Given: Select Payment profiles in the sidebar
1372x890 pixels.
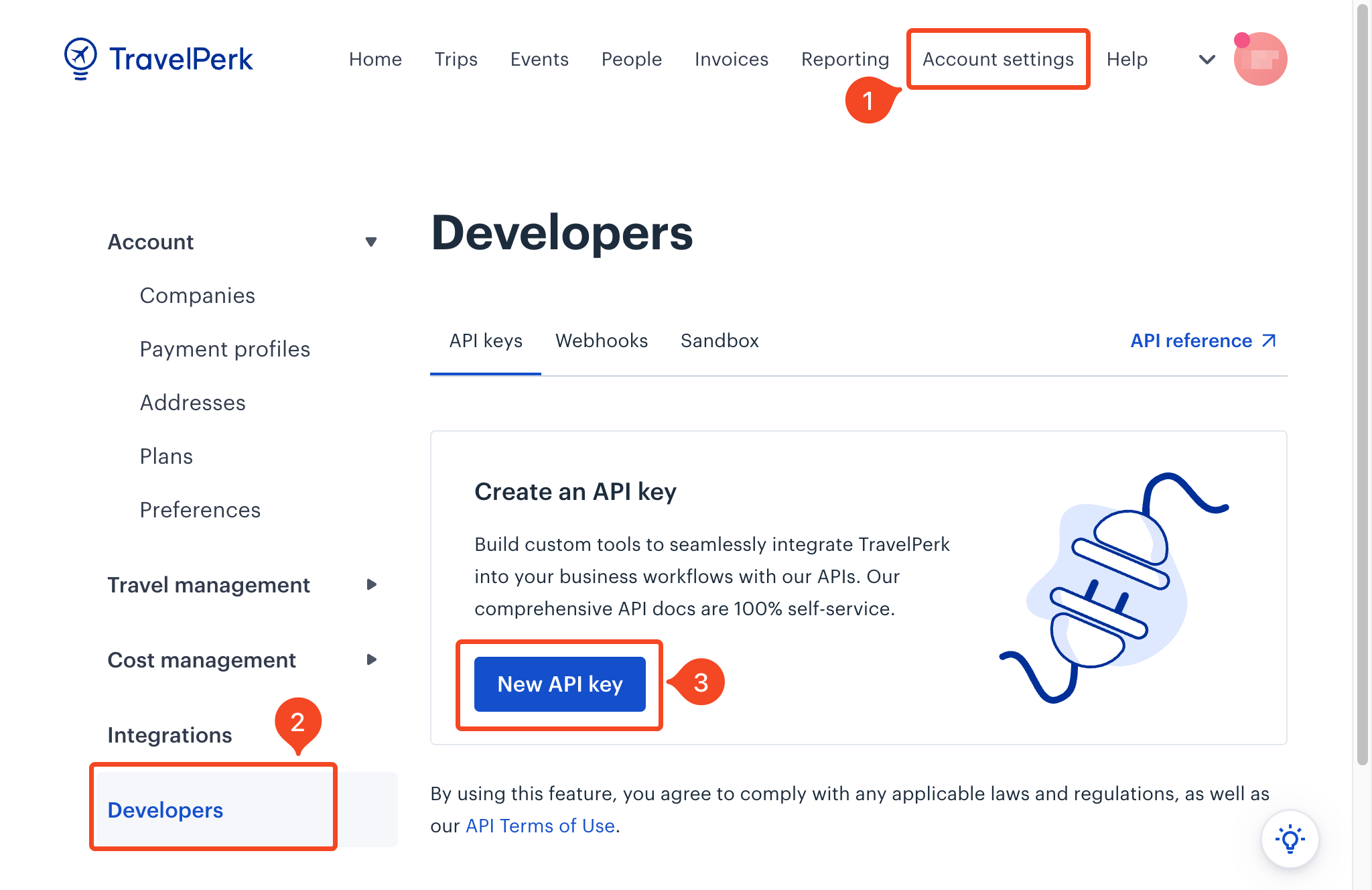Looking at the screenshot, I should tap(225, 349).
